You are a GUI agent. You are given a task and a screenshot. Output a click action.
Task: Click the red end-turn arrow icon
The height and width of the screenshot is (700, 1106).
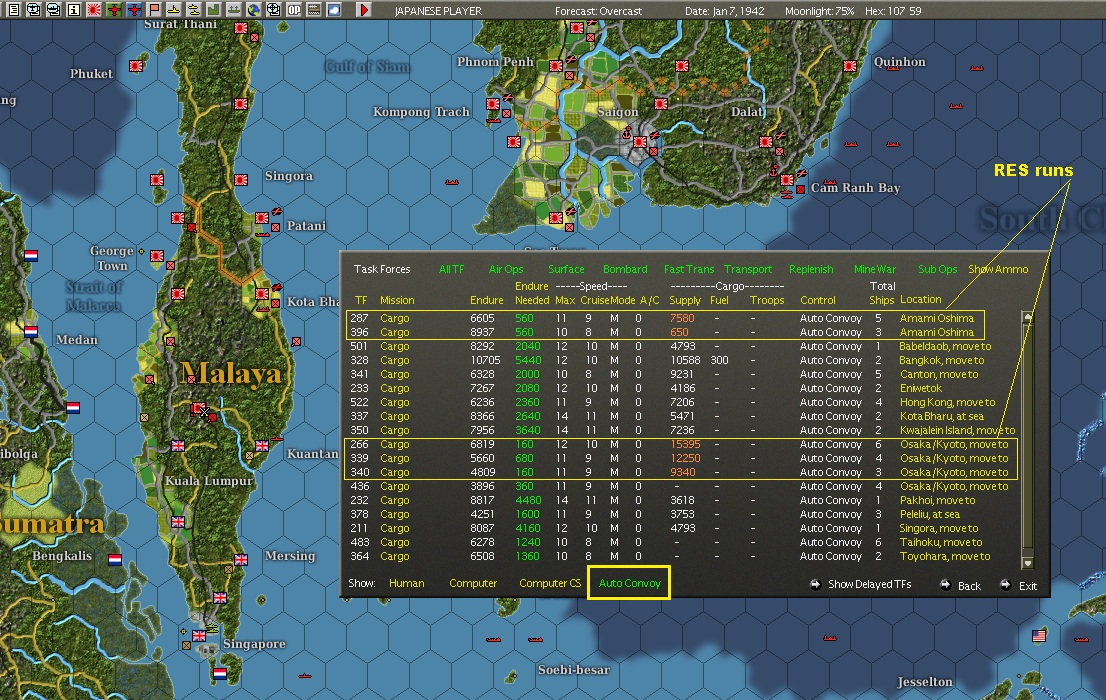363,10
